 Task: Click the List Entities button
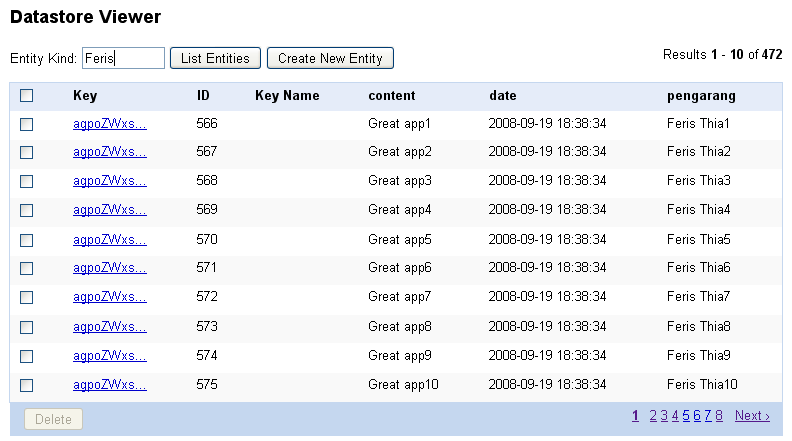(x=215, y=58)
